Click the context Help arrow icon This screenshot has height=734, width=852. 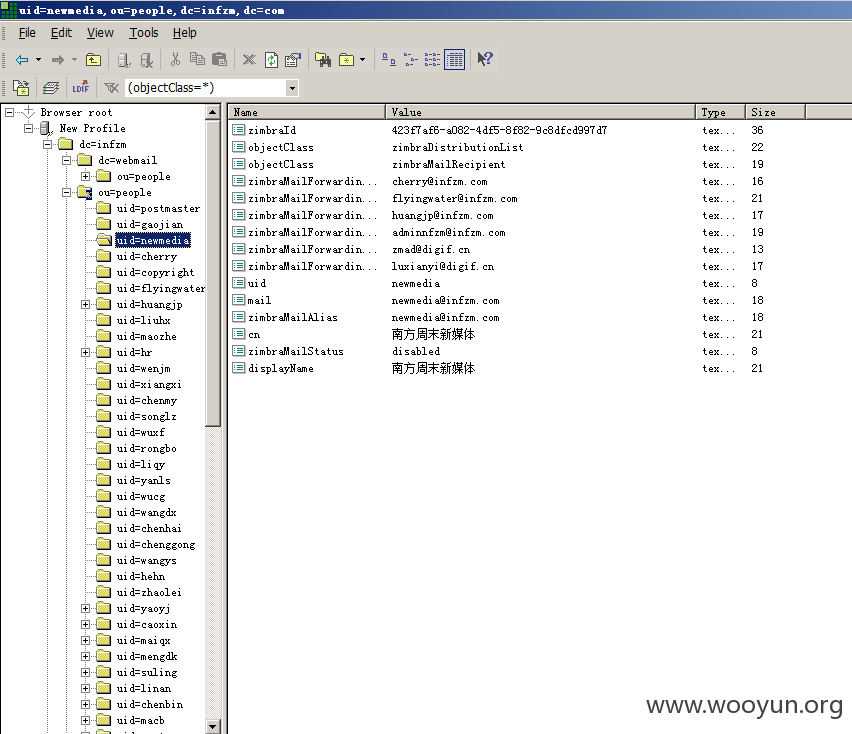click(x=484, y=59)
